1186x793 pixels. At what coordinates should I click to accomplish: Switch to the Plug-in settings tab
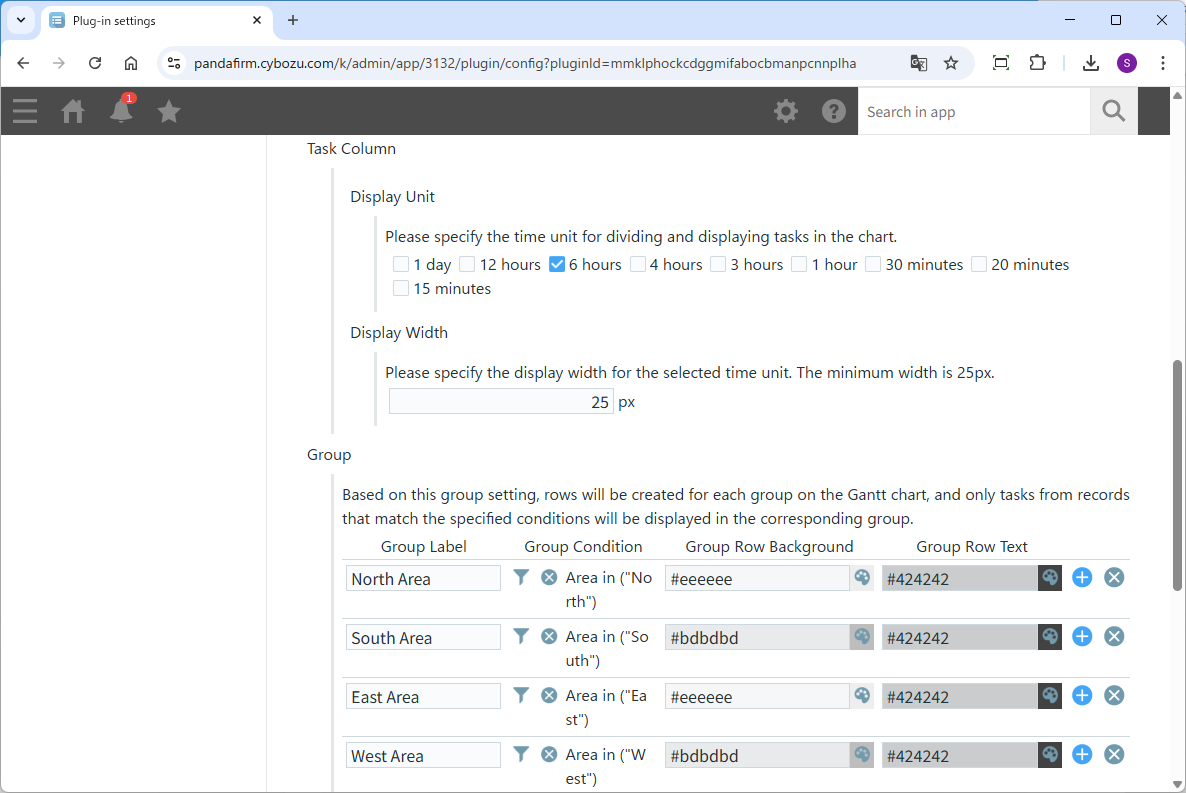tap(150, 20)
